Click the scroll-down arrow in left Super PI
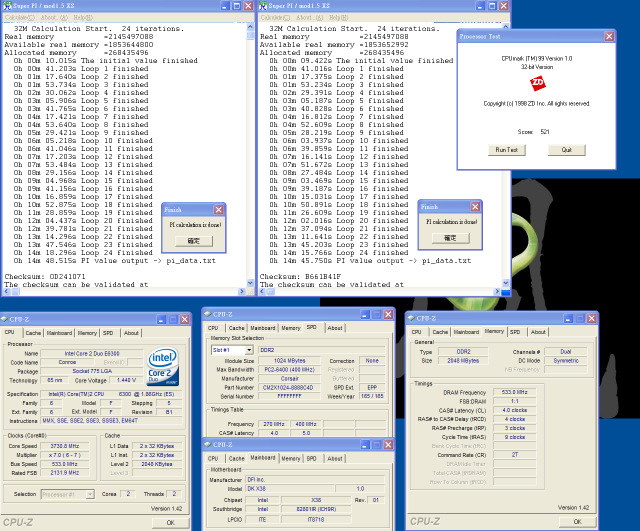Screen dimensions: 640x531 coord(250,282)
